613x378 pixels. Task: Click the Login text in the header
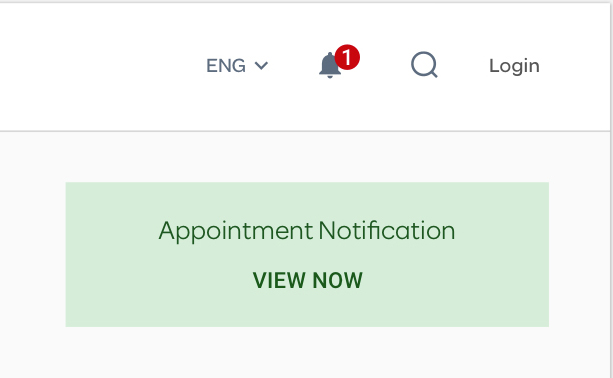tap(514, 66)
